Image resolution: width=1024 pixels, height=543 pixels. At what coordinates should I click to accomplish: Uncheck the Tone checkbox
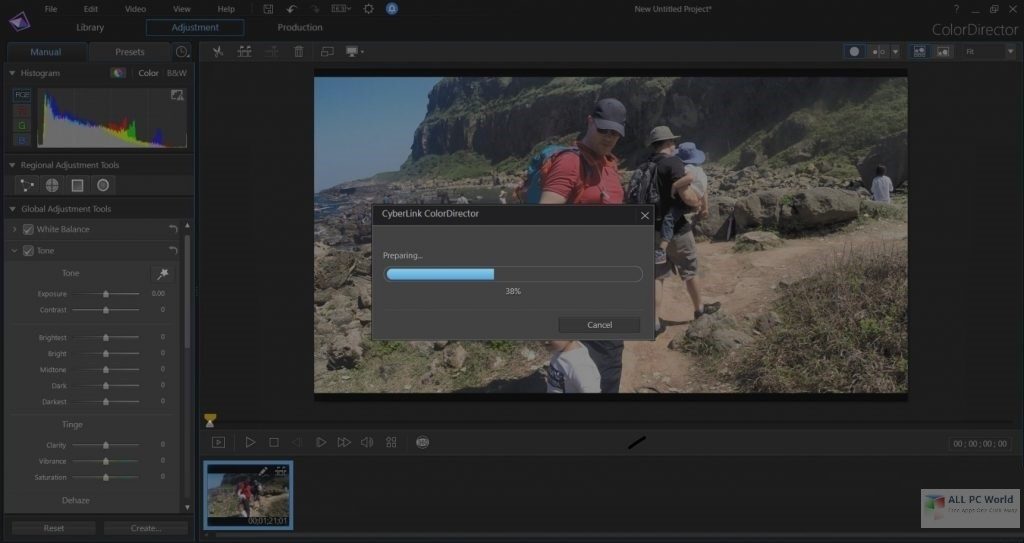click(28, 251)
